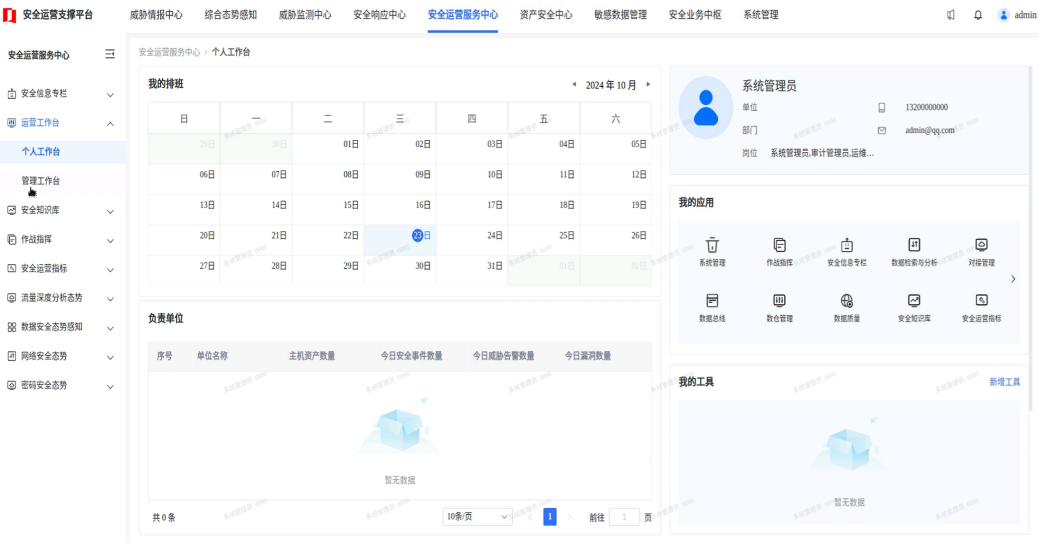The image size is (1039, 543).
Task: Click the announcement speaker icon in header
Action: 950,15
